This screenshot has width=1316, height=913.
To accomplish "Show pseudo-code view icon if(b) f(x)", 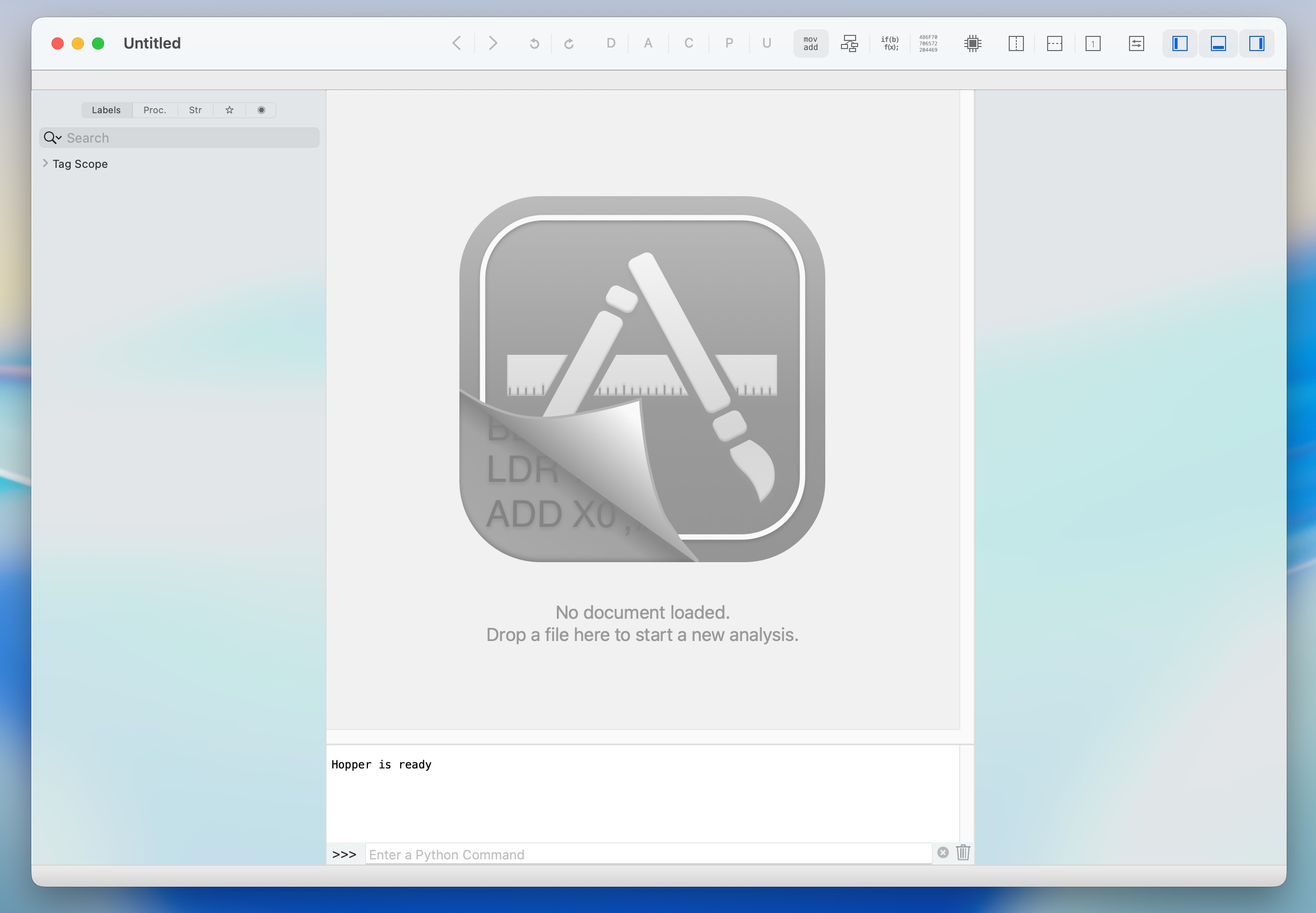I will [x=889, y=43].
